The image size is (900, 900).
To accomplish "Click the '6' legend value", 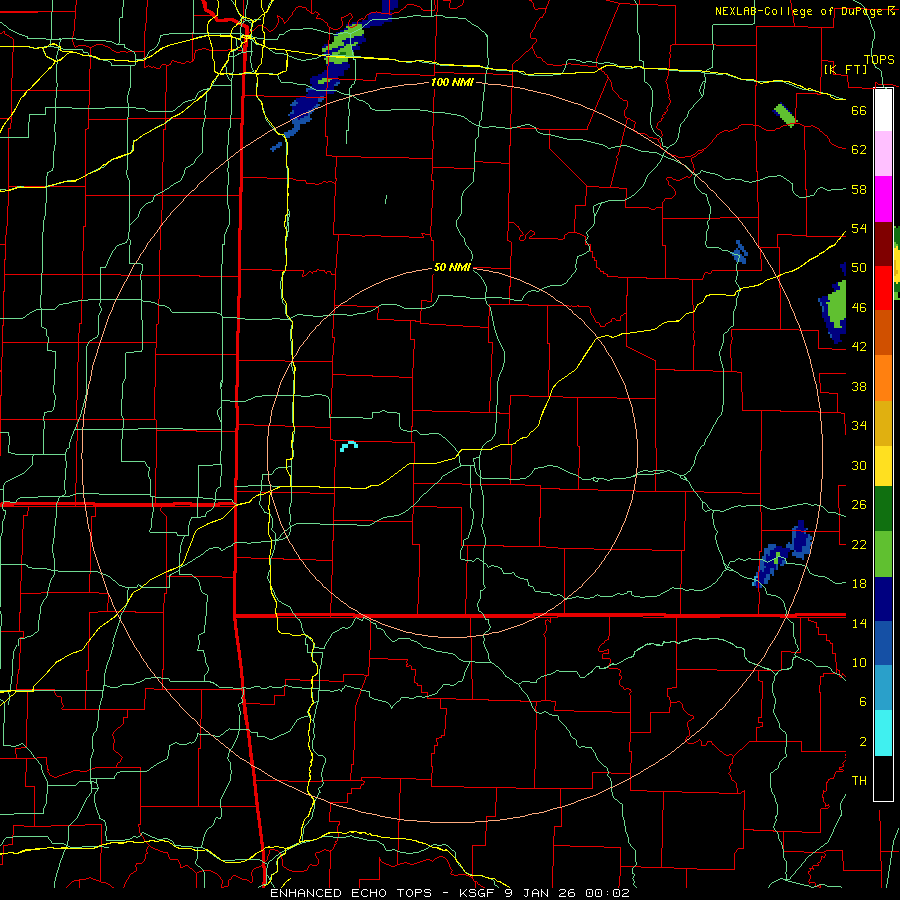I will (862, 701).
